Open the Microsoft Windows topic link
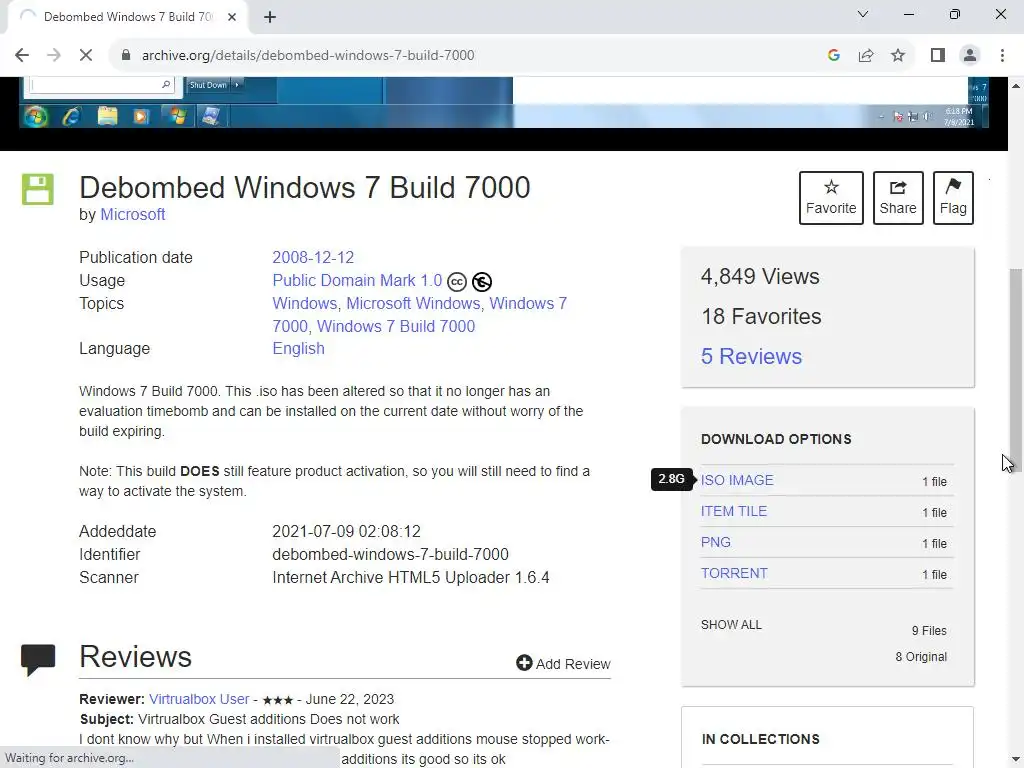 click(413, 303)
